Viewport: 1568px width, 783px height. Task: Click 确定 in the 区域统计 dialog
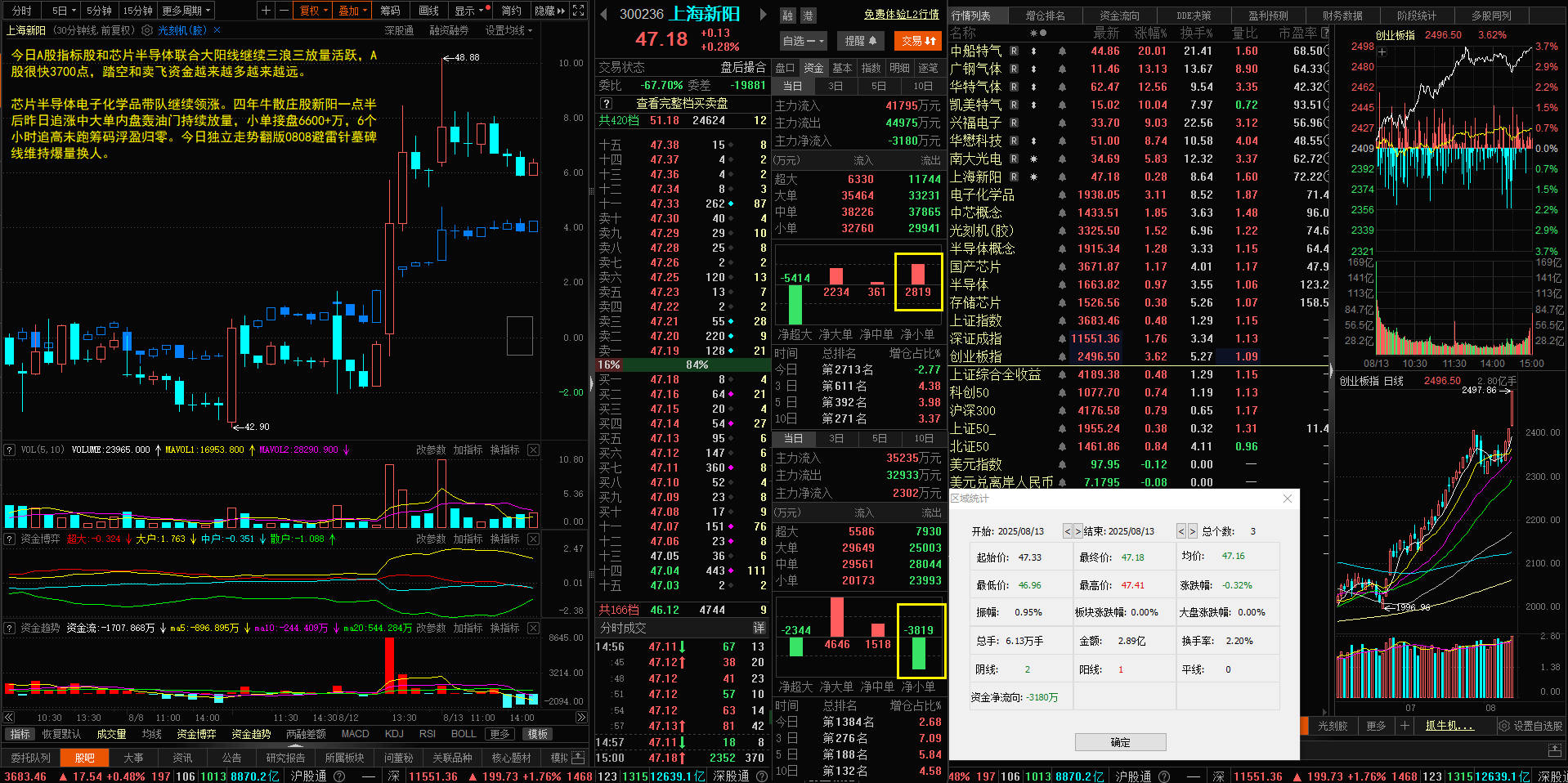click(1120, 742)
